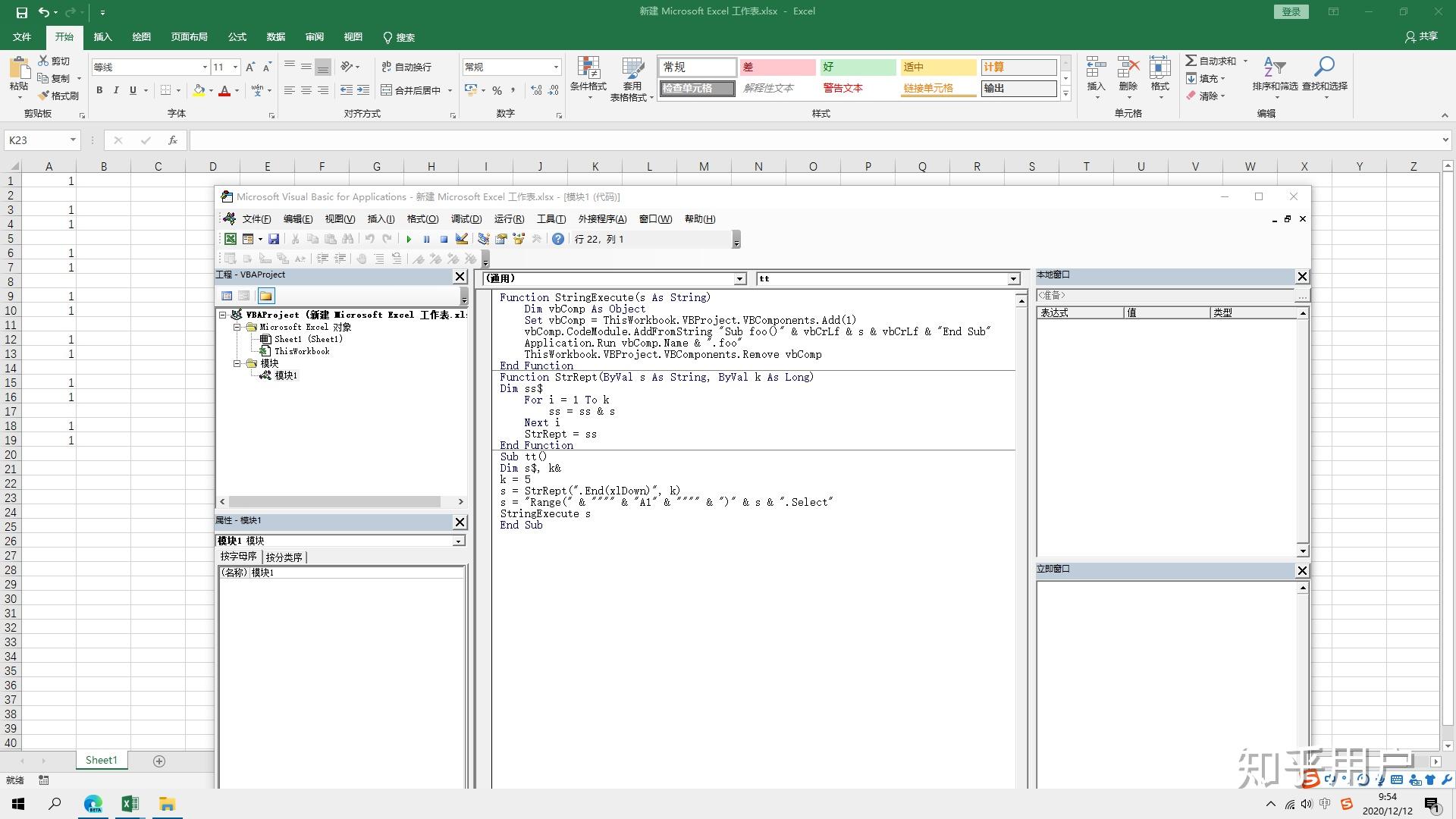Toggle bold formatting in the ribbon

(99, 90)
